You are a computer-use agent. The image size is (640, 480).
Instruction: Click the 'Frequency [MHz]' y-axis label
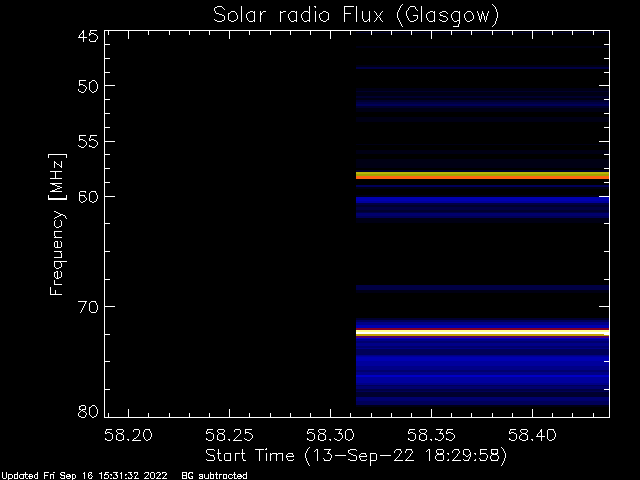(x=57, y=224)
